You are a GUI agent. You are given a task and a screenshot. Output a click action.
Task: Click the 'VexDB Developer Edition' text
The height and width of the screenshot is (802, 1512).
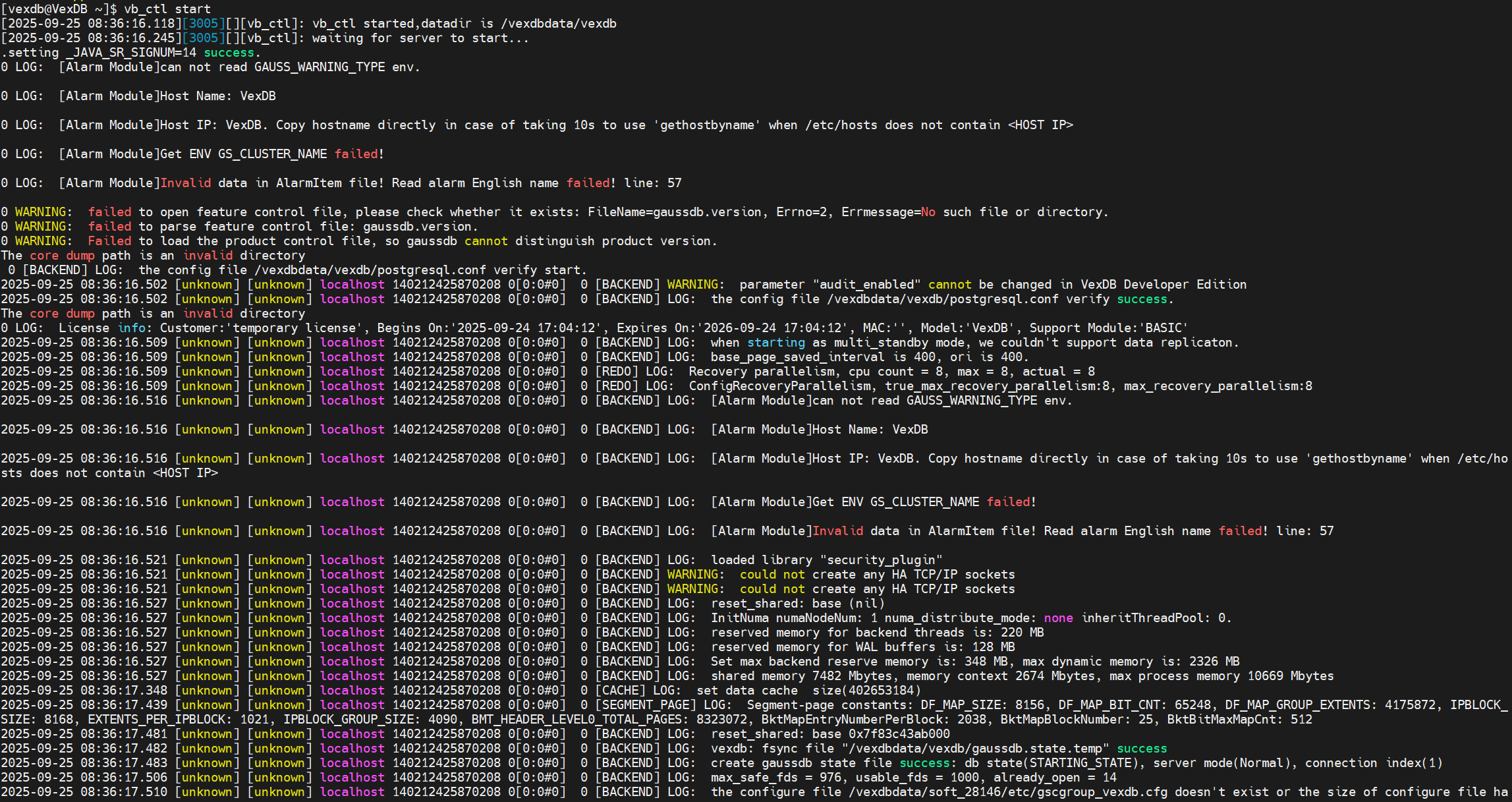coord(1163,284)
